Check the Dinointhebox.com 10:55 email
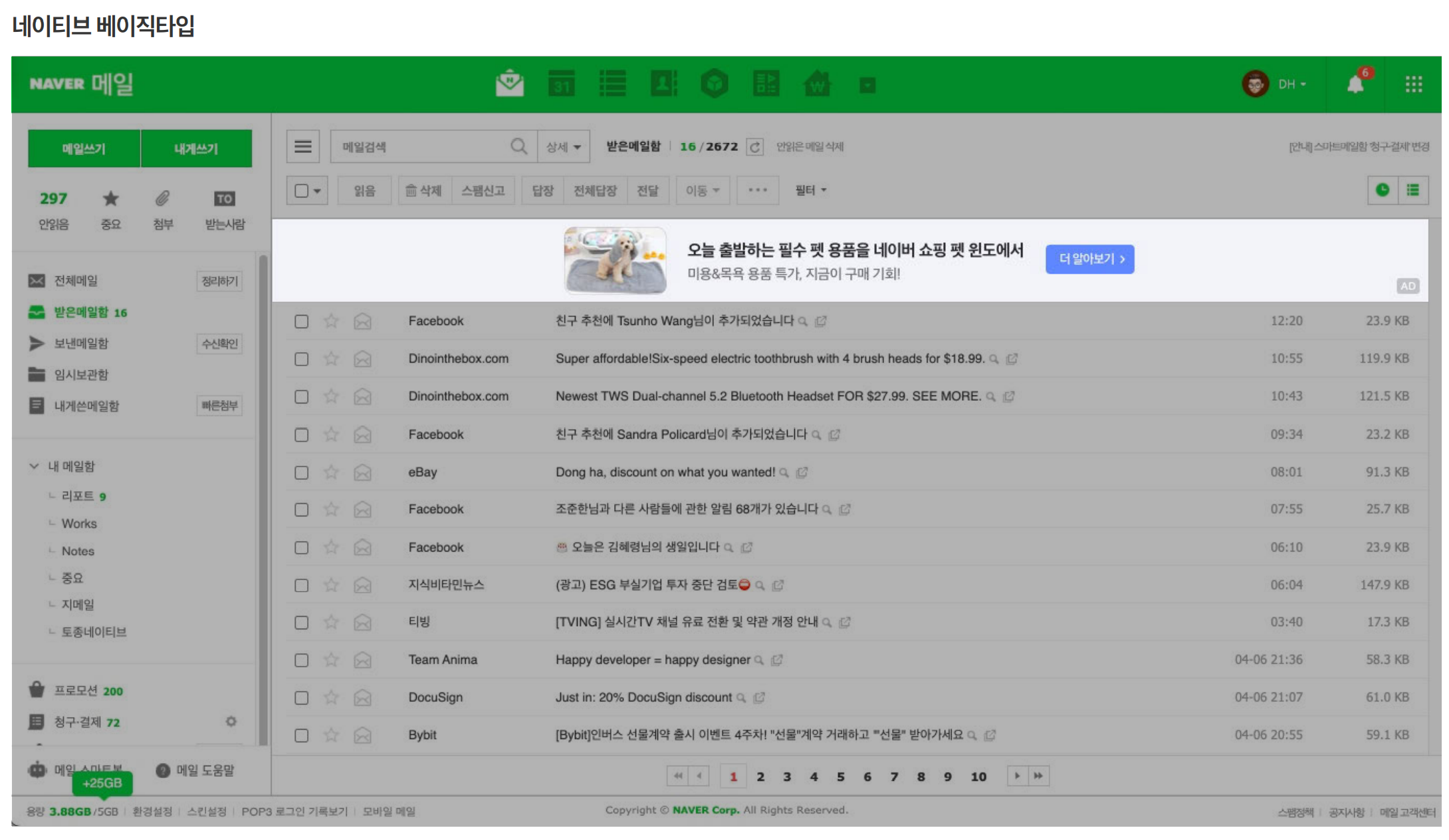 (302, 360)
